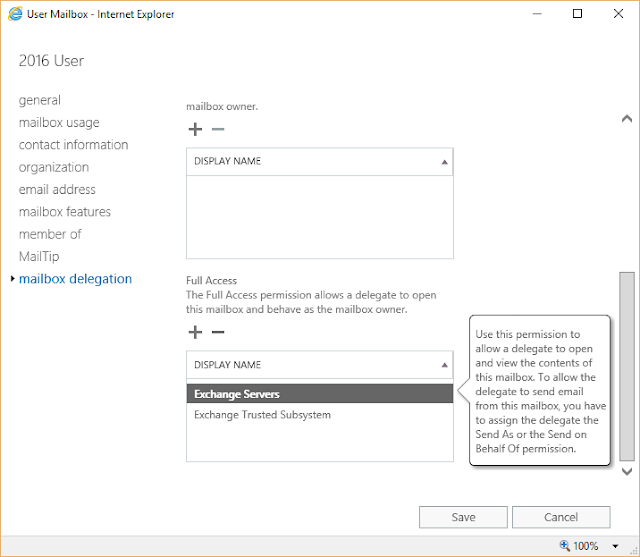Screen dimensions: 640x557
Task: Open the mailbox features section
Action: coord(65,212)
